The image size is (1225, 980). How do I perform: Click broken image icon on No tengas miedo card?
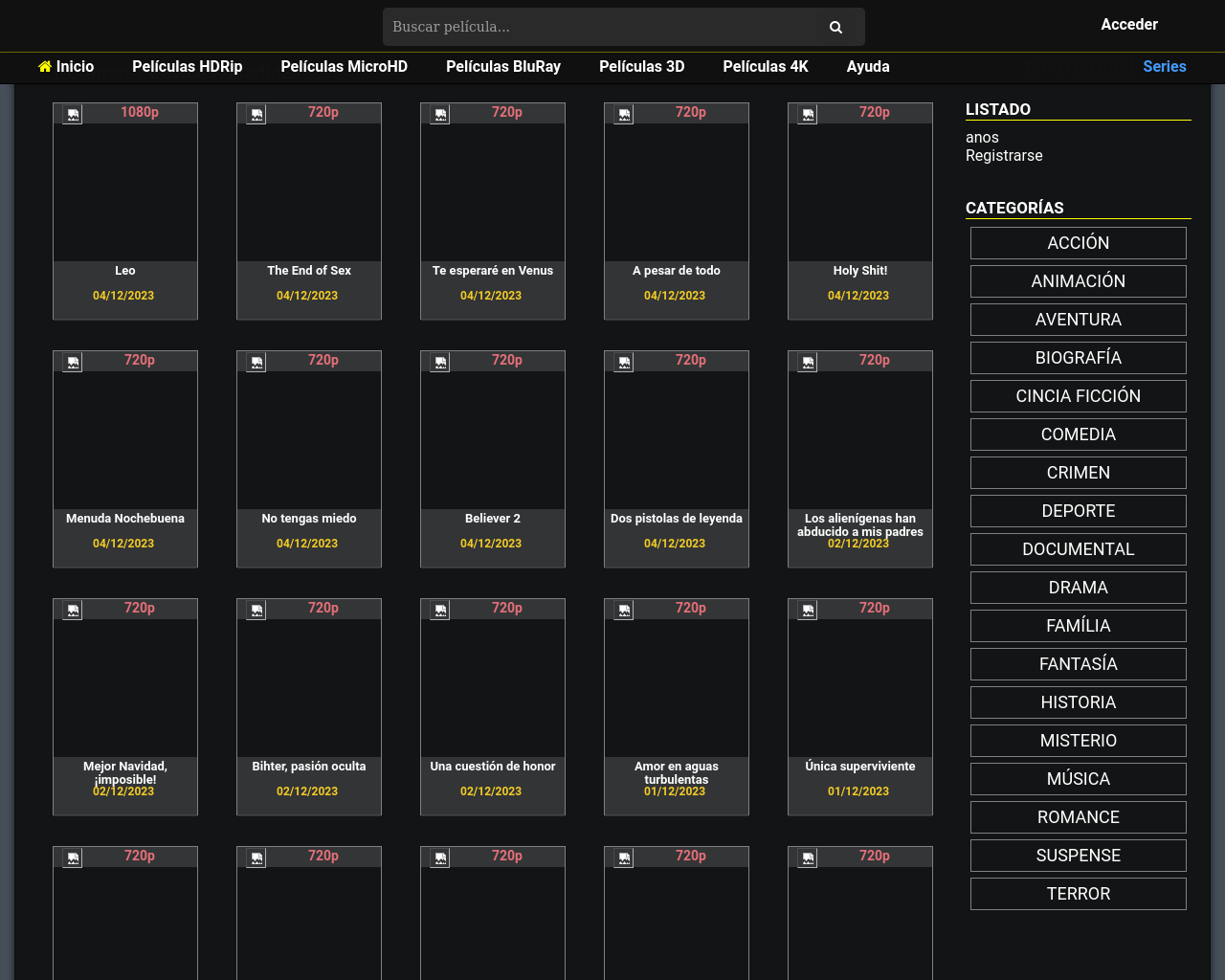click(x=256, y=362)
